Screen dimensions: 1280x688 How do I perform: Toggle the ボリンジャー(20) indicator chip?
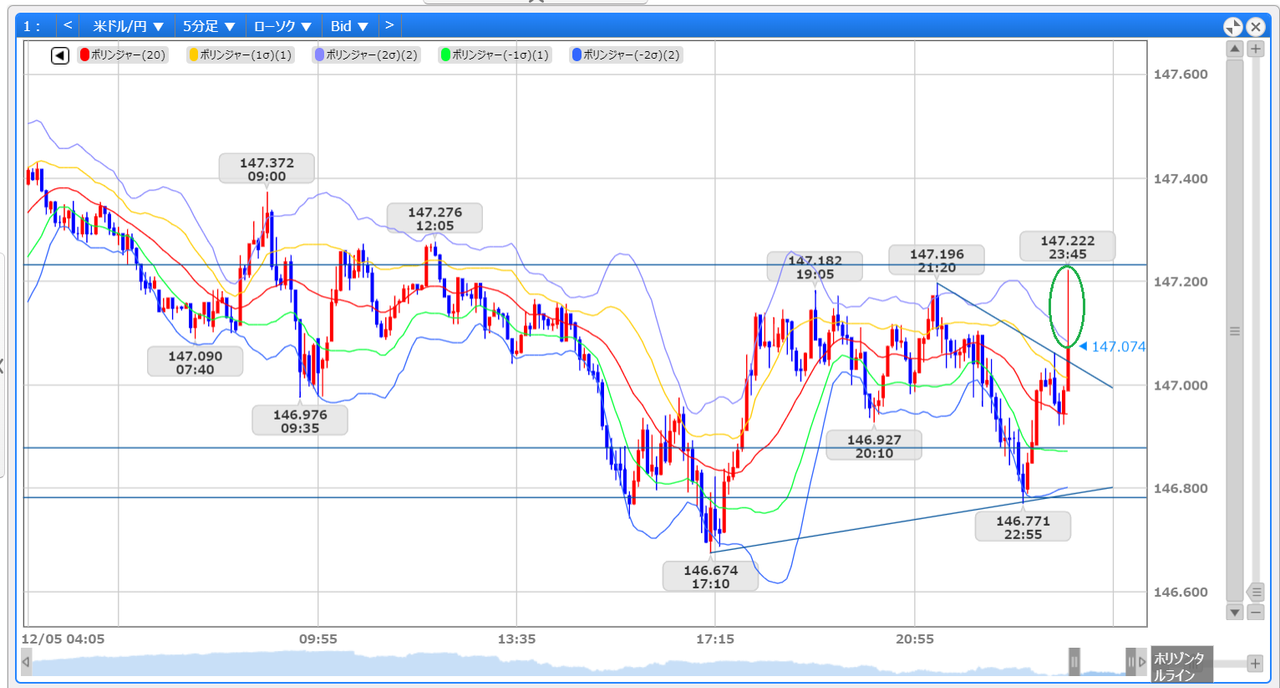pos(122,56)
